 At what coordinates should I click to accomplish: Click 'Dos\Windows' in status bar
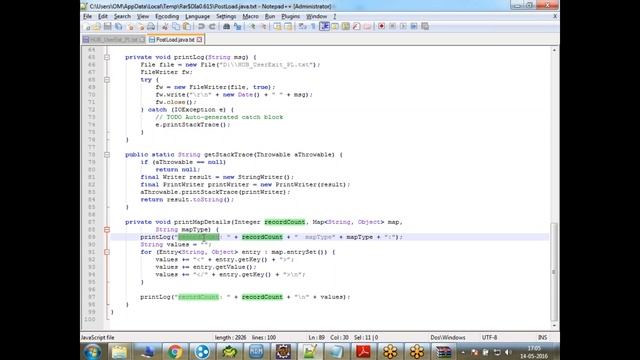point(448,338)
